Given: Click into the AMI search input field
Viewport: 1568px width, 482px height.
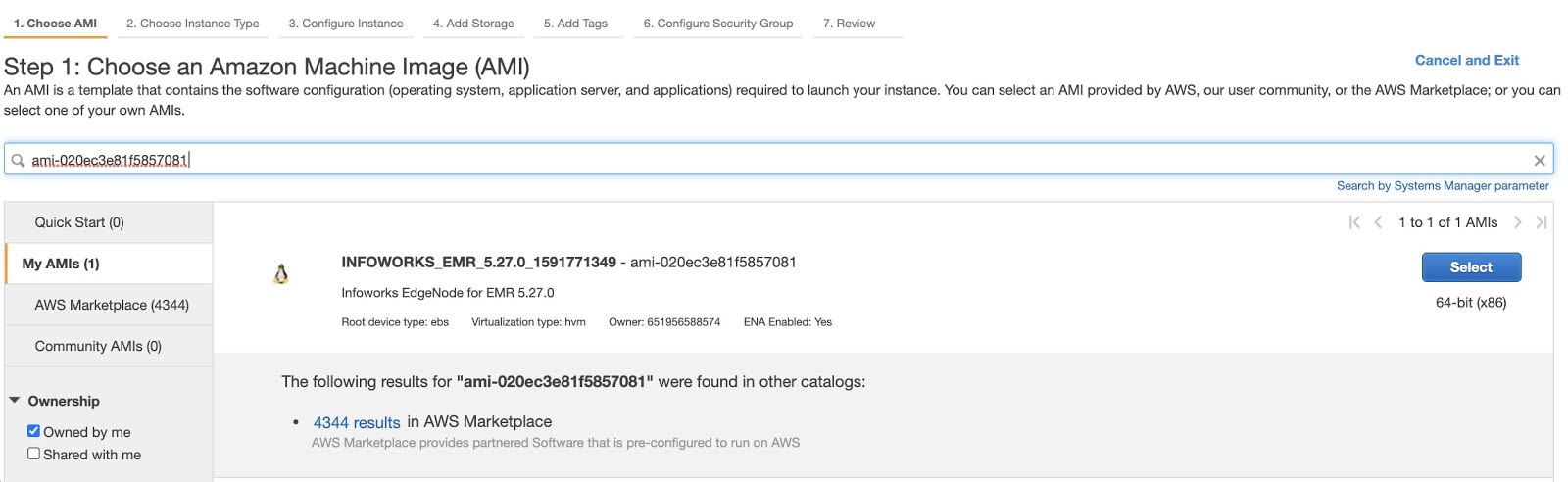Looking at the screenshot, I should pos(778,160).
